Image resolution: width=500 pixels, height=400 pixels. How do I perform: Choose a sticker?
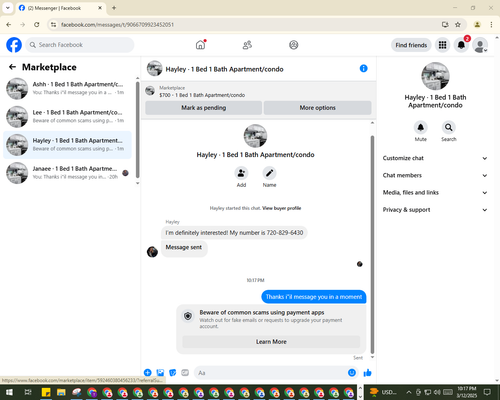(x=173, y=373)
